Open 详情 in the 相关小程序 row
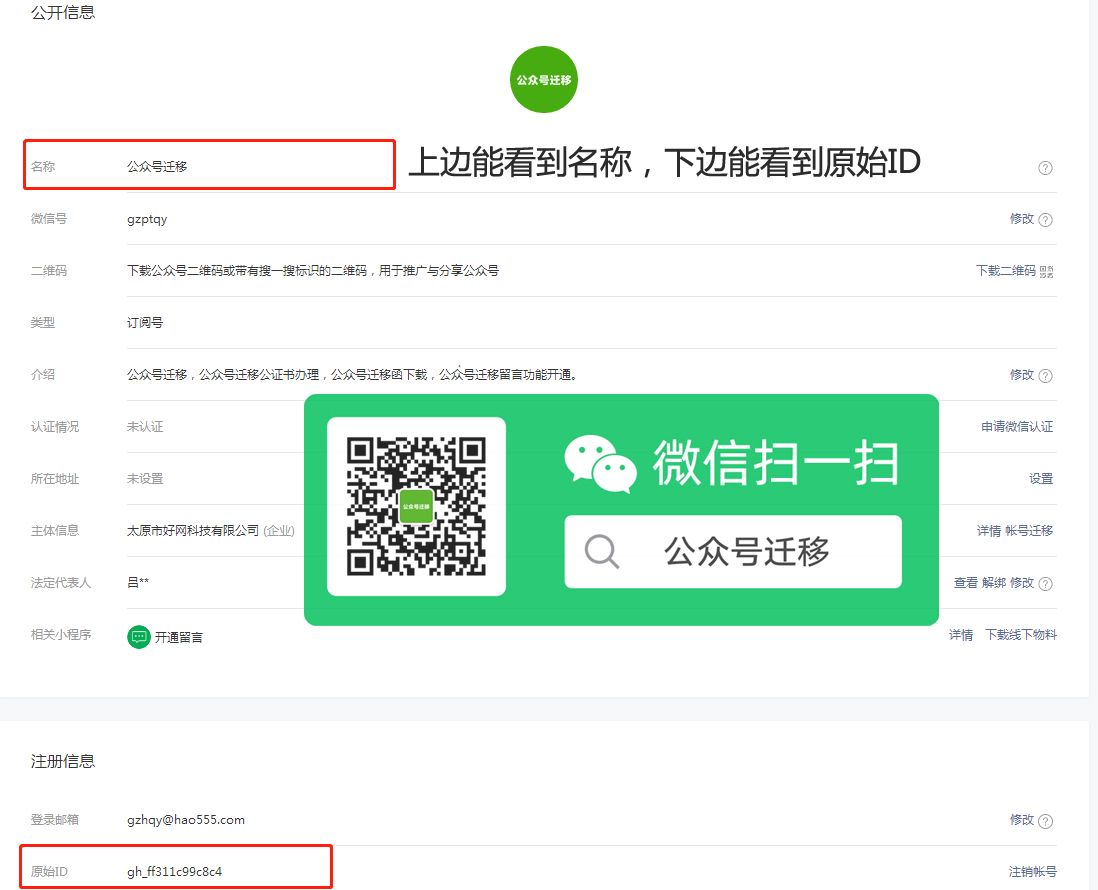Screen dimensions: 1098x890 (961, 634)
